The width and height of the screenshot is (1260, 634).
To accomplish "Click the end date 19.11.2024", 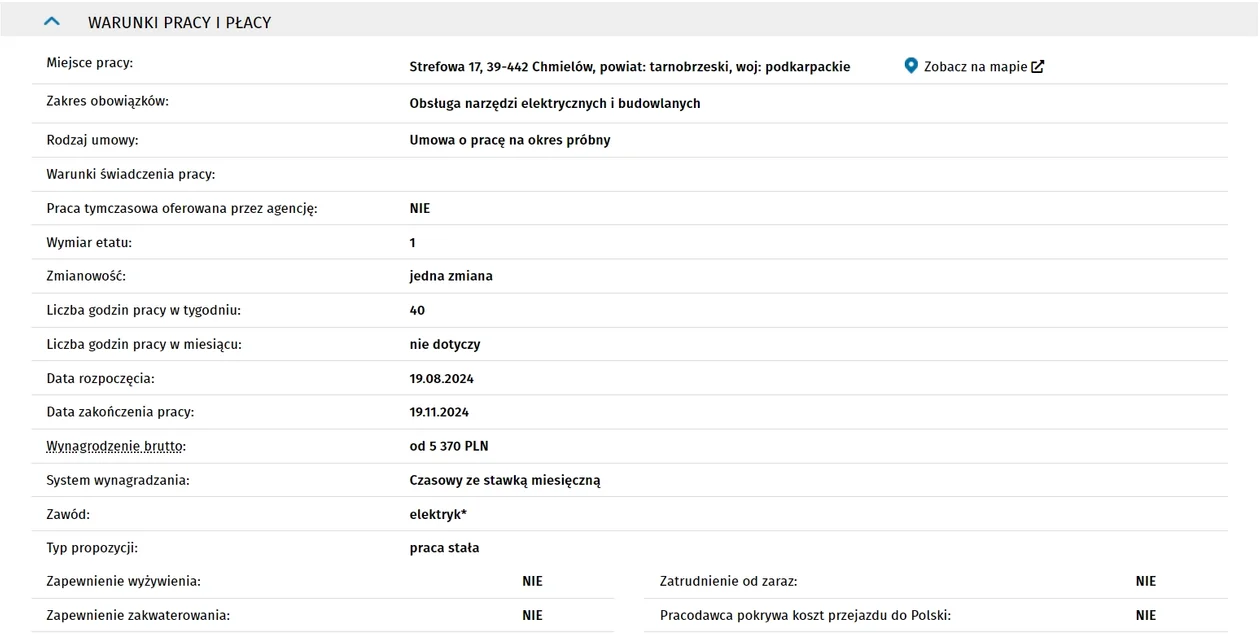I will [x=439, y=412].
